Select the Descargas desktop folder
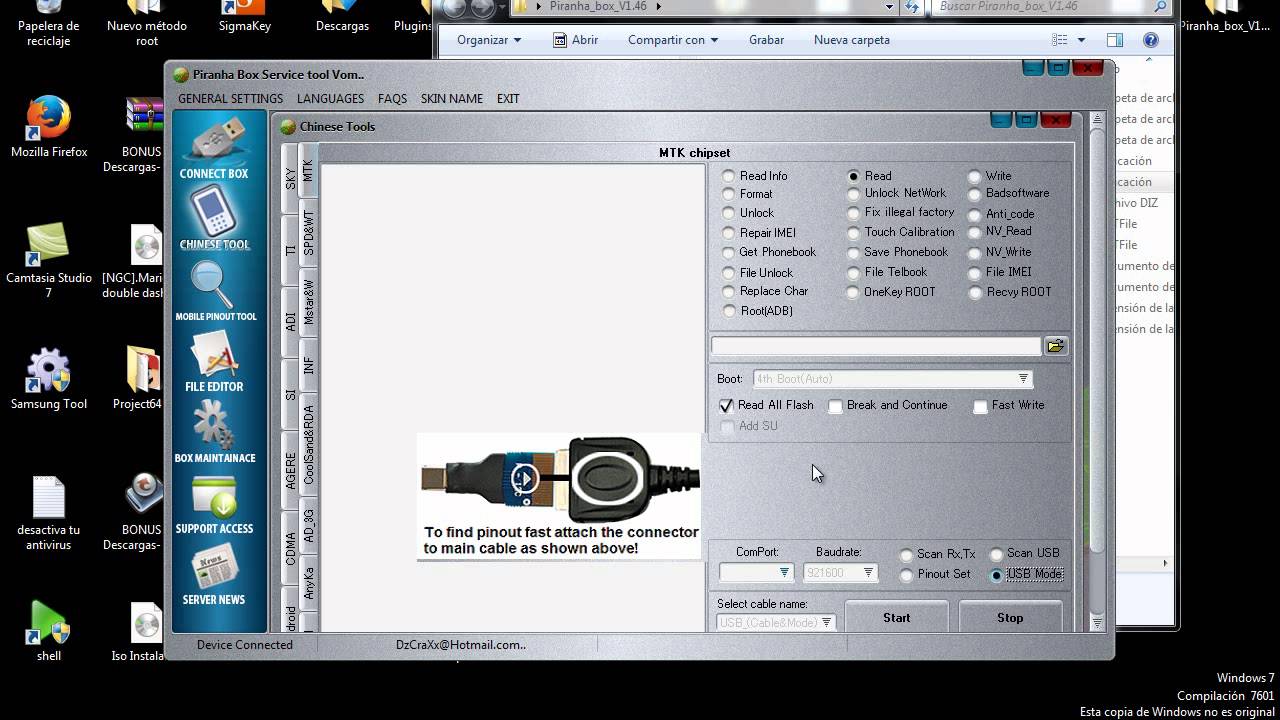Viewport: 1280px width, 720px height. pyautogui.click(x=342, y=18)
